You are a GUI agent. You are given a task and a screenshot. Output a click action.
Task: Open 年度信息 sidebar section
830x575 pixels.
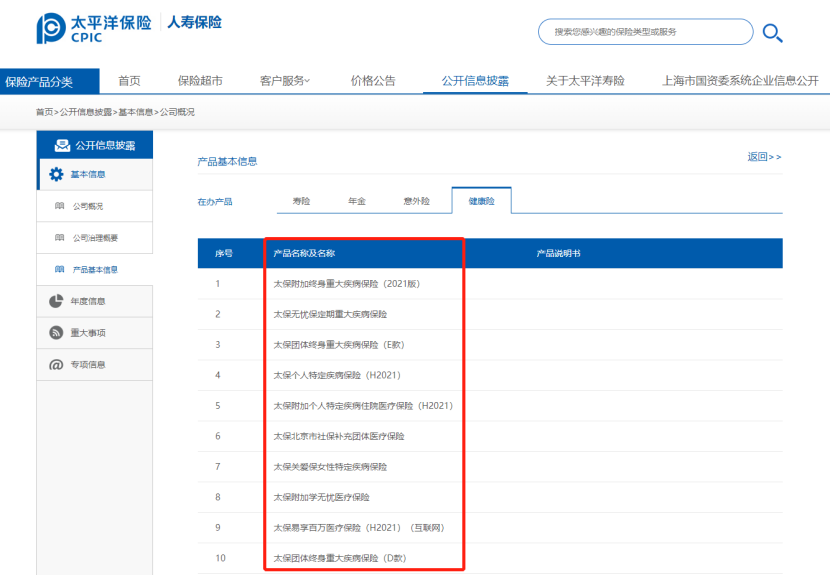pyautogui.click(x=95, y=301)
